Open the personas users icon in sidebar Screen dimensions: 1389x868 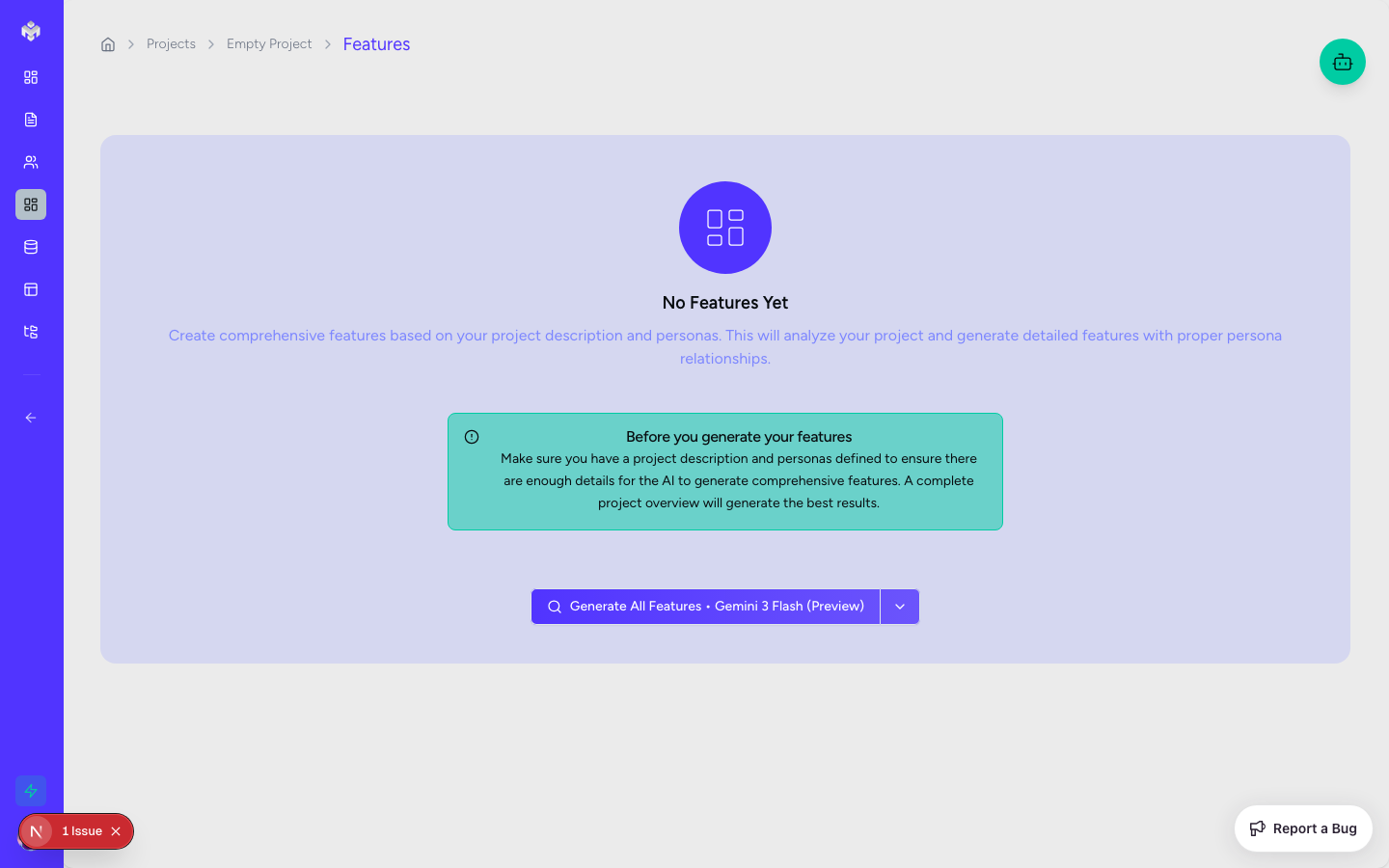pyautogui.click(x=31, y=162)
